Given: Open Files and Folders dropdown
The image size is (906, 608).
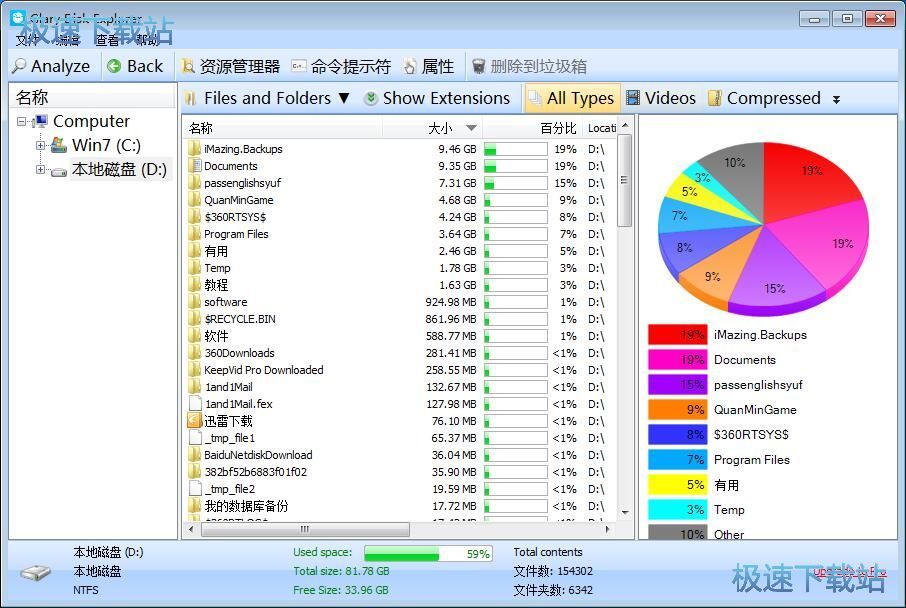Looking at the screenshot, I should [x=268, y=98].
